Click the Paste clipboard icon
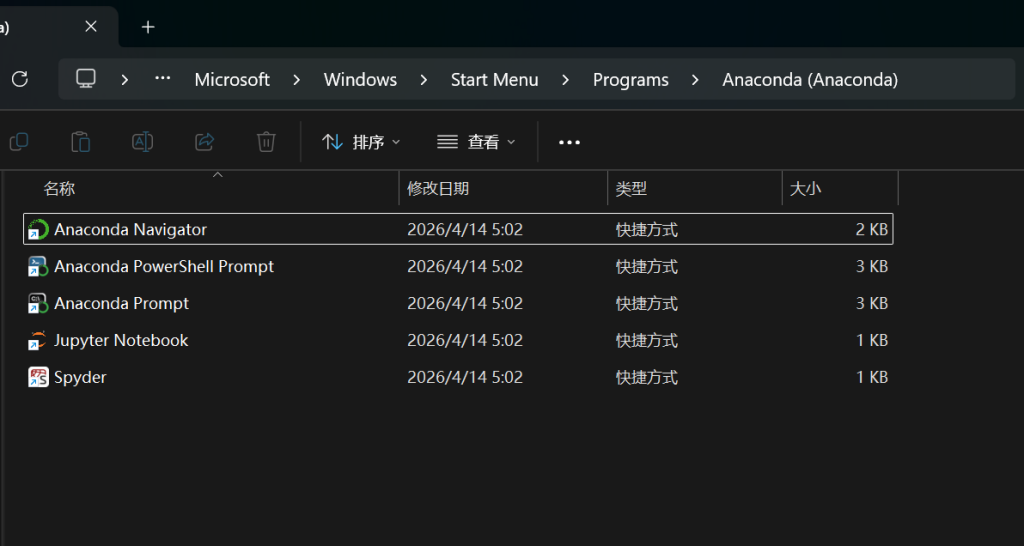 81,142
